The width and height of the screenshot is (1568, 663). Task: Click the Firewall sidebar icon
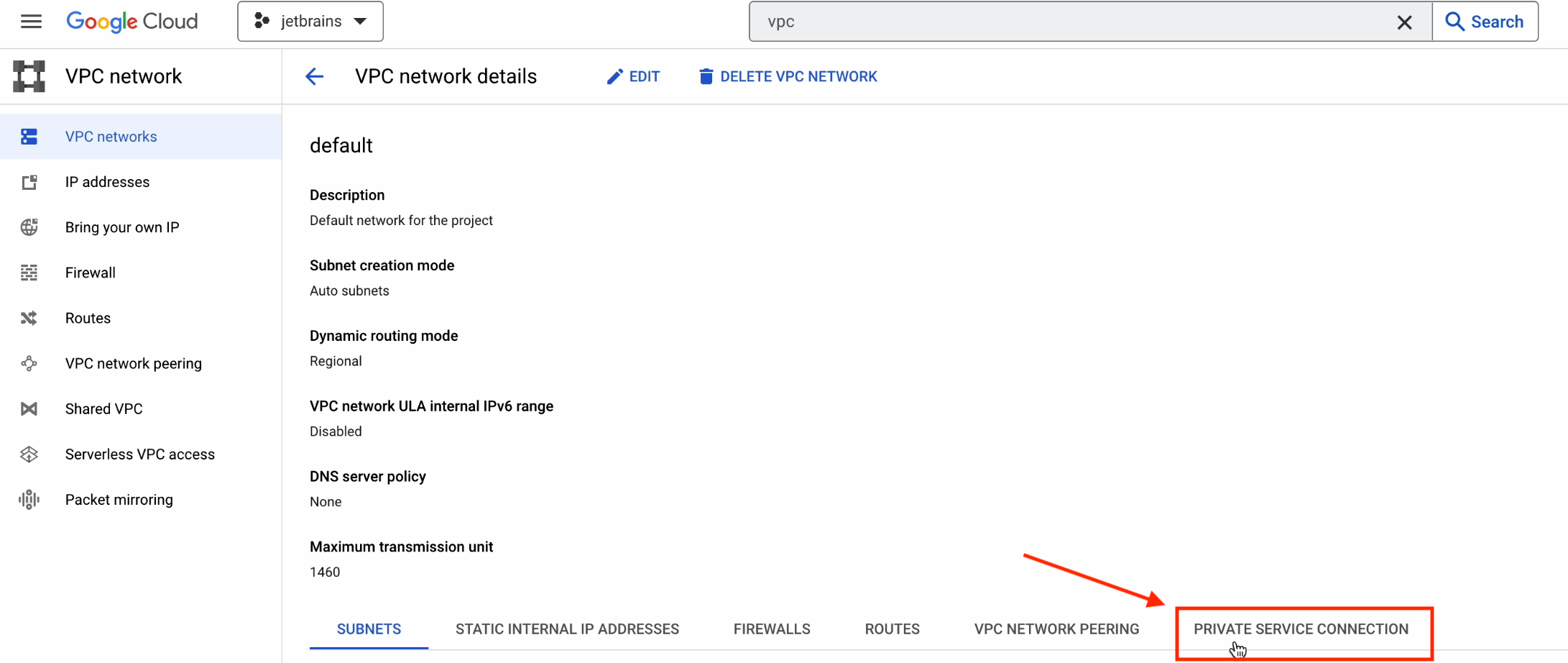tap(29, 273)
